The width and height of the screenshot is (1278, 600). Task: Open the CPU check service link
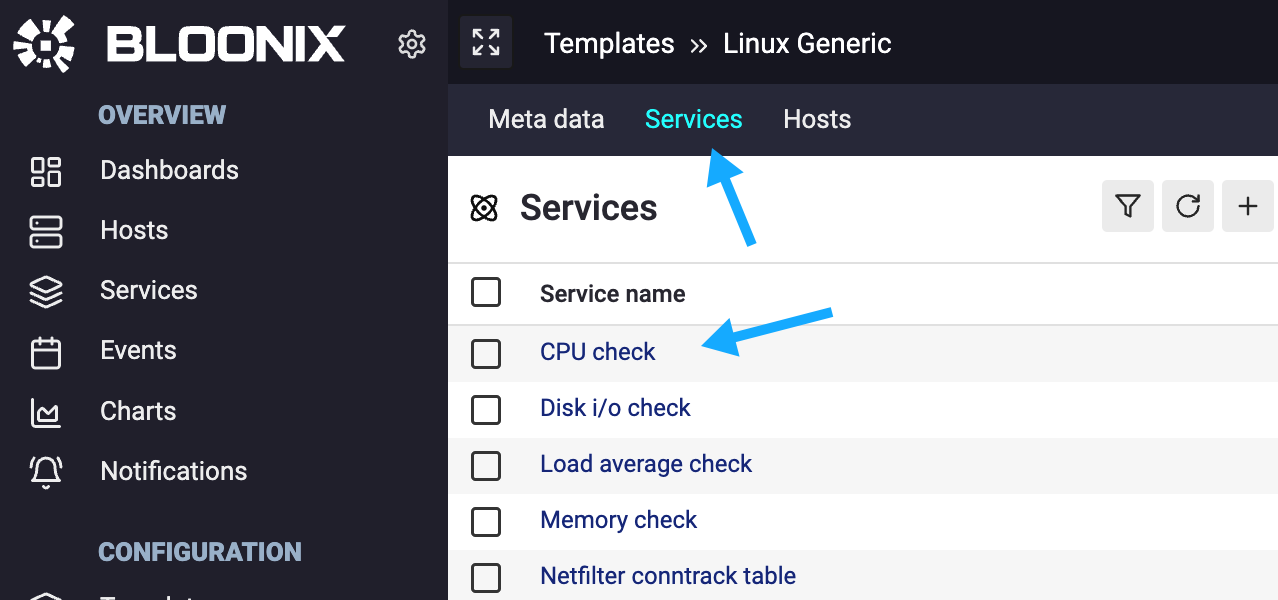click(x=598, y=352)
